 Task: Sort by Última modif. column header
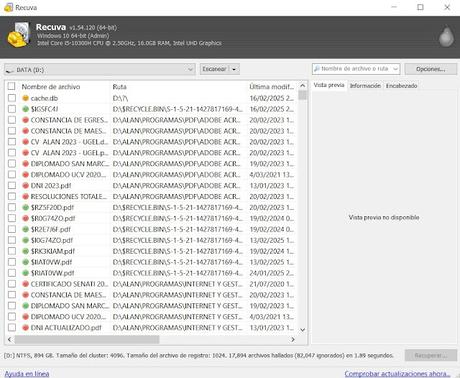click(272, 87)
